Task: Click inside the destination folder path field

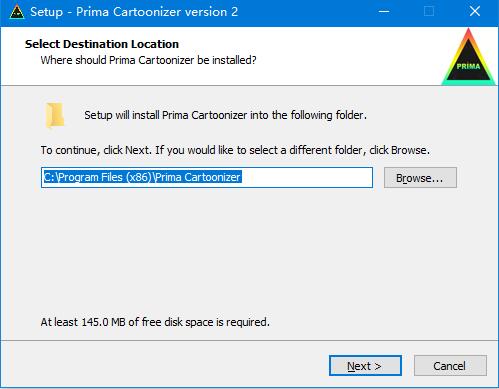Action: tap(207, 178)
